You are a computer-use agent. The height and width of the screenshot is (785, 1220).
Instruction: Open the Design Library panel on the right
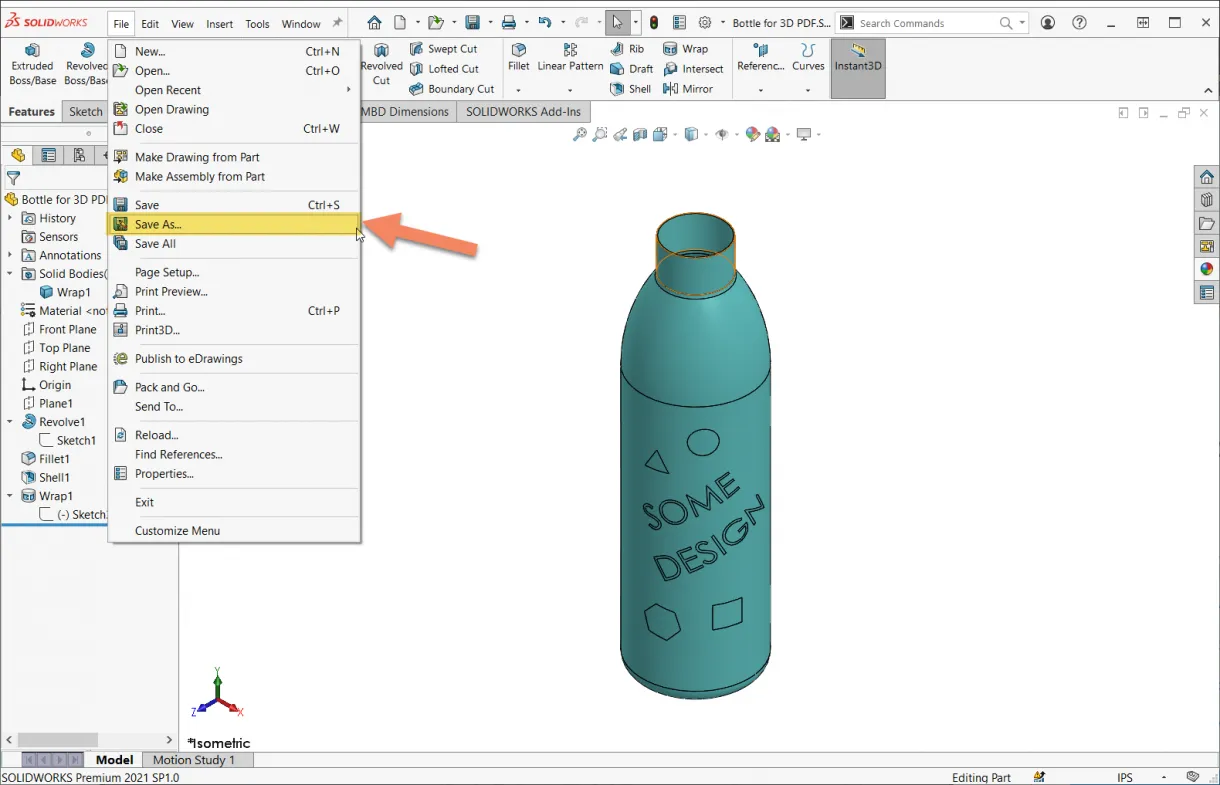coord(1207,200)
